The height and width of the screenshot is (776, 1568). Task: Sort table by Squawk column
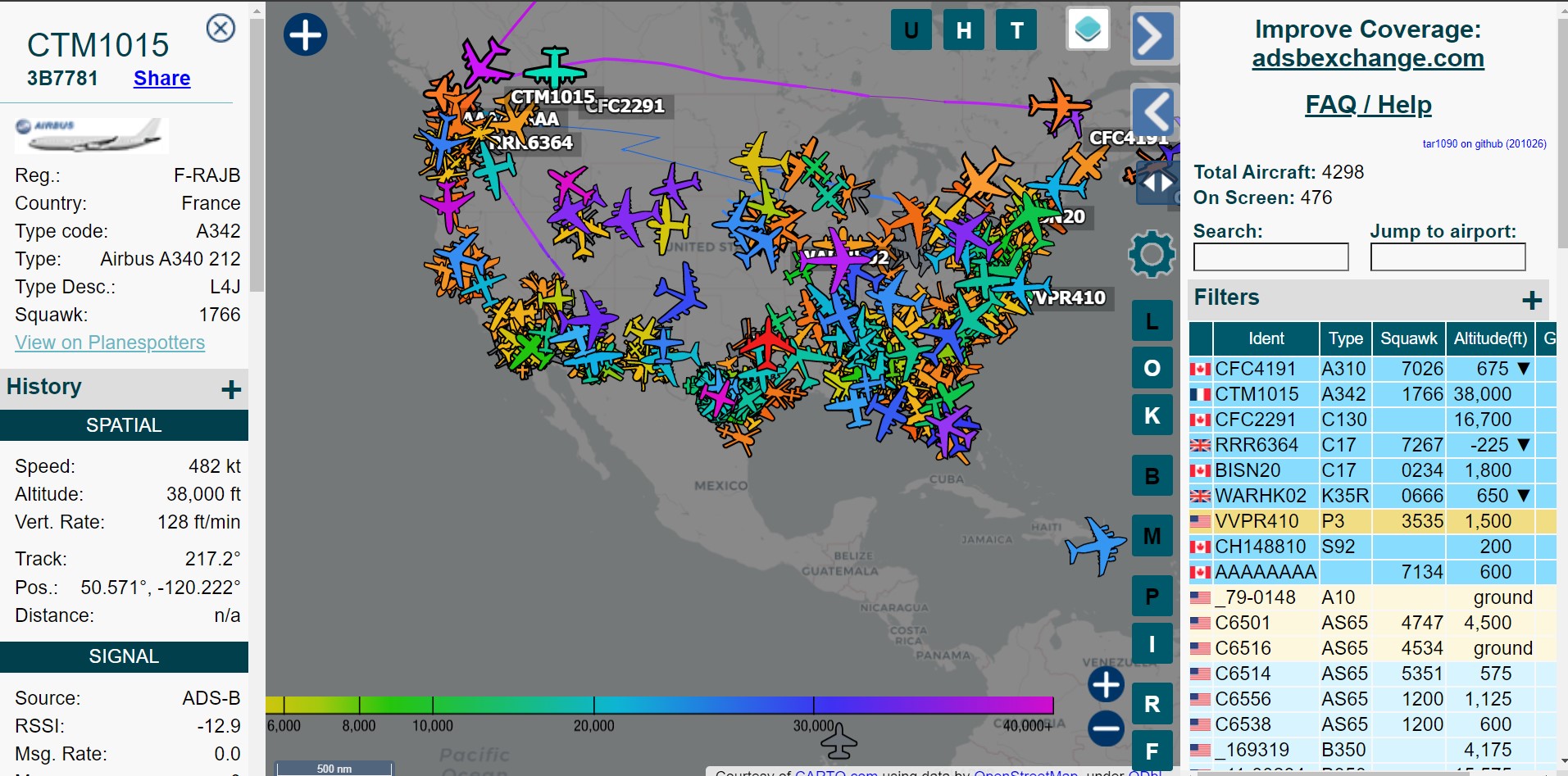coord(1408,338)
